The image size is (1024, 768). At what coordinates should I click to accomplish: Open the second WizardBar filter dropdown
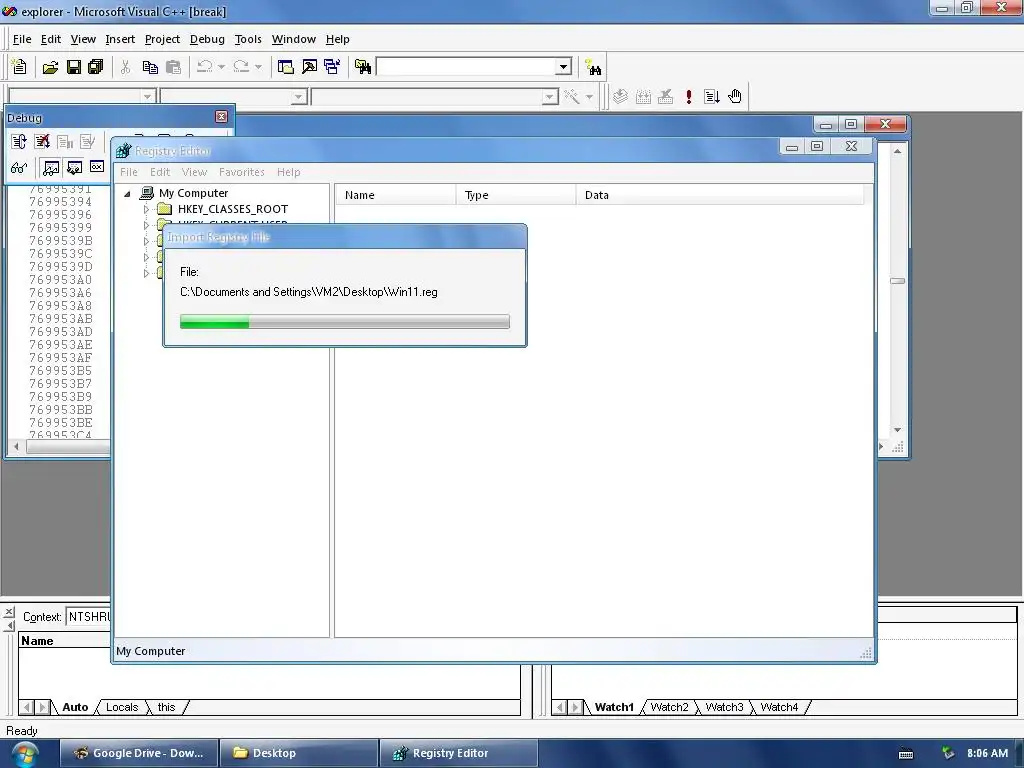point(298,97)
